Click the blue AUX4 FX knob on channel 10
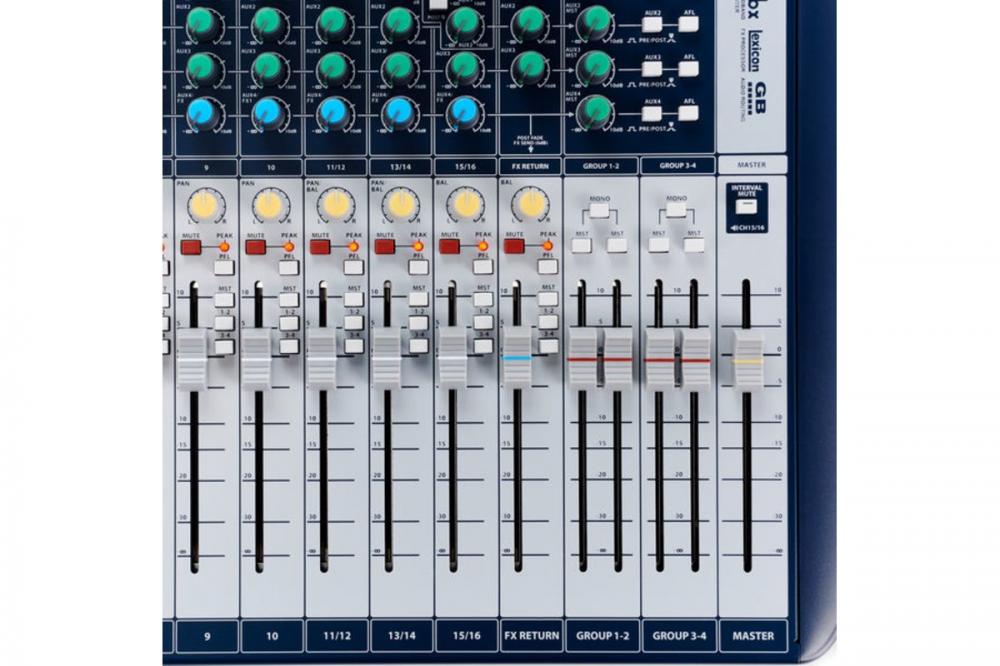 (x=268, y=112)
